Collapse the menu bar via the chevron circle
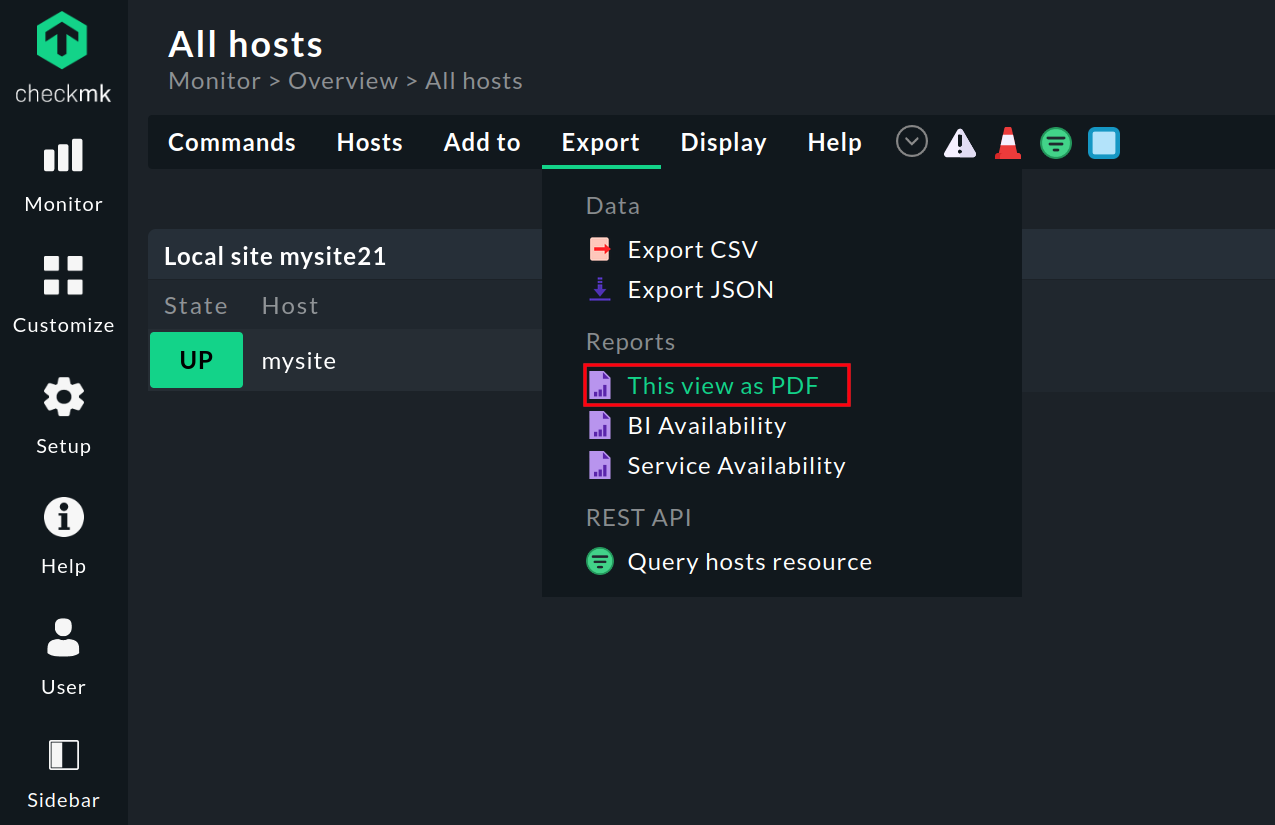1275x825 pixels. (911, 141)
